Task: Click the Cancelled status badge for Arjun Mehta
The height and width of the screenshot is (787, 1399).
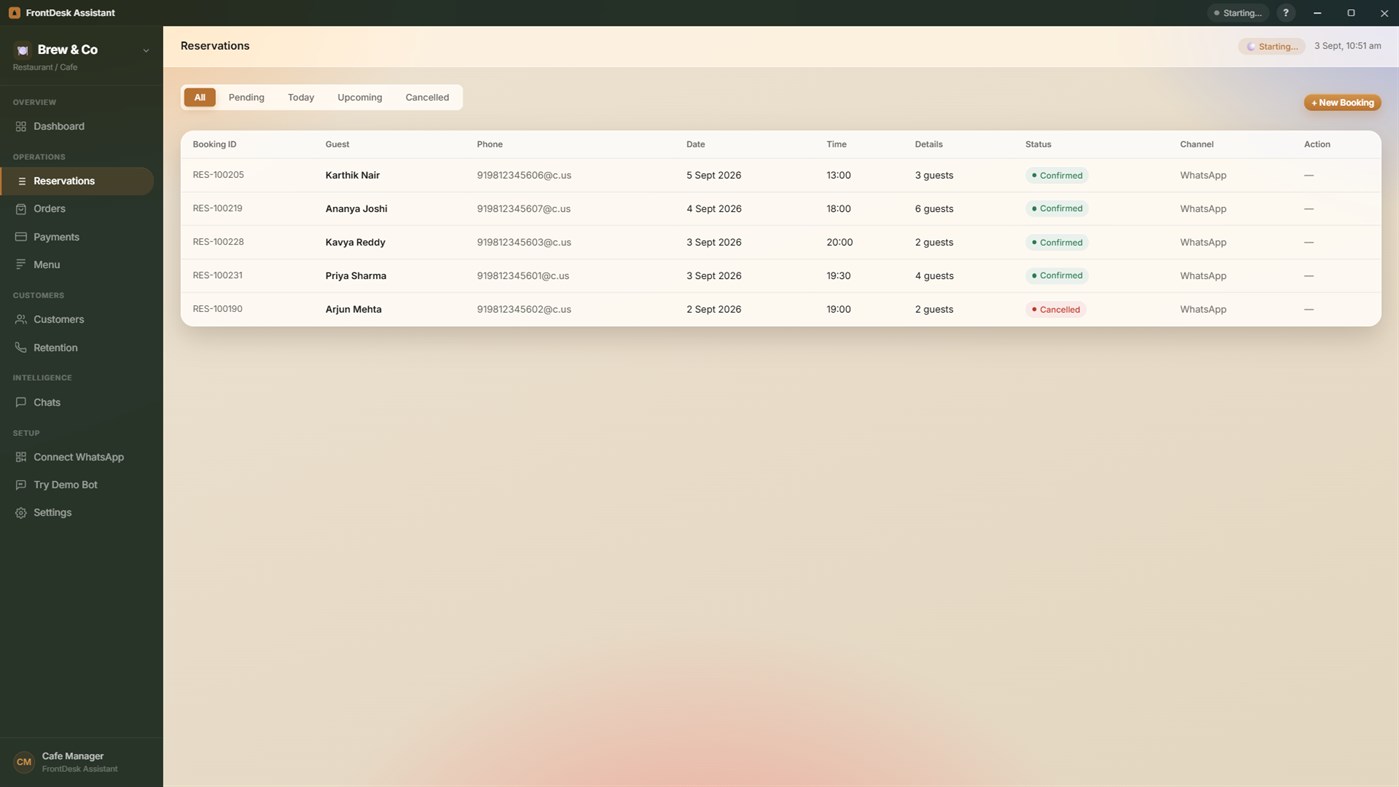Action: [1056, 310]
